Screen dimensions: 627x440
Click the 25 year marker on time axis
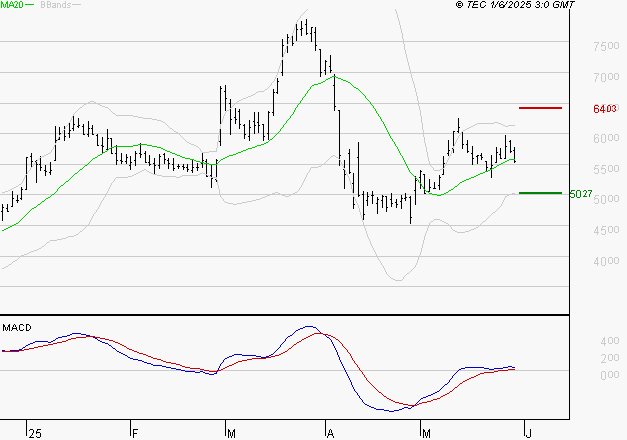(35, 433)
